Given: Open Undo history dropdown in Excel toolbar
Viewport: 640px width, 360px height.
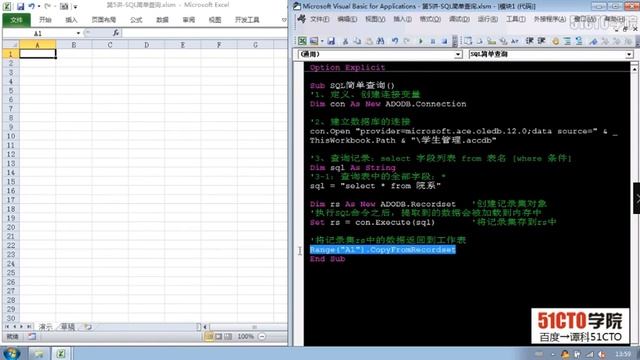Looking at the screenshot, I should point(39,6).
